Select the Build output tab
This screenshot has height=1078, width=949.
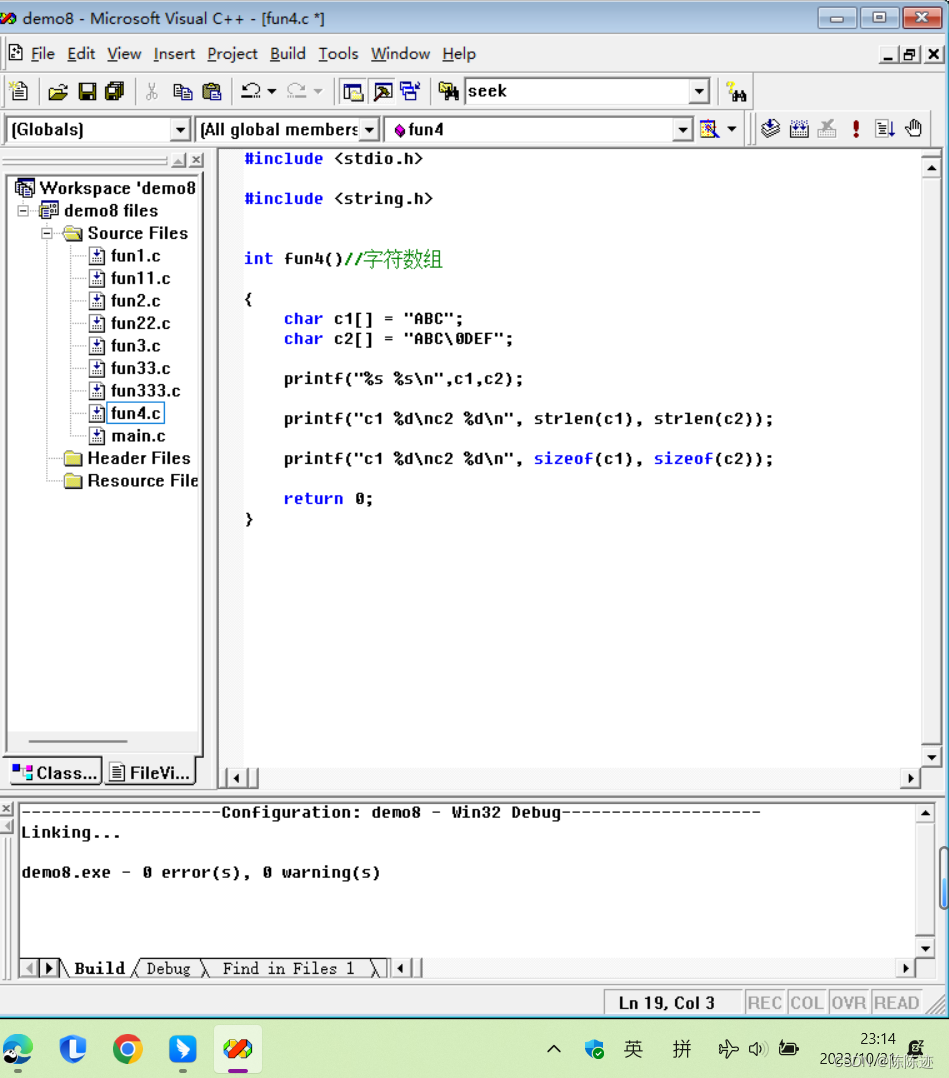click(x=100, y=968)
